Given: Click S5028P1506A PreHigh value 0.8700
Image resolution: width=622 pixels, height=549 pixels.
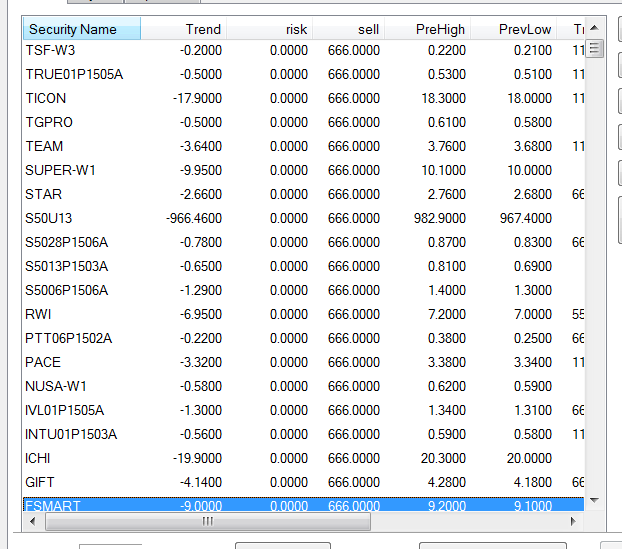Looking at the screenshot, I should 447,242.
